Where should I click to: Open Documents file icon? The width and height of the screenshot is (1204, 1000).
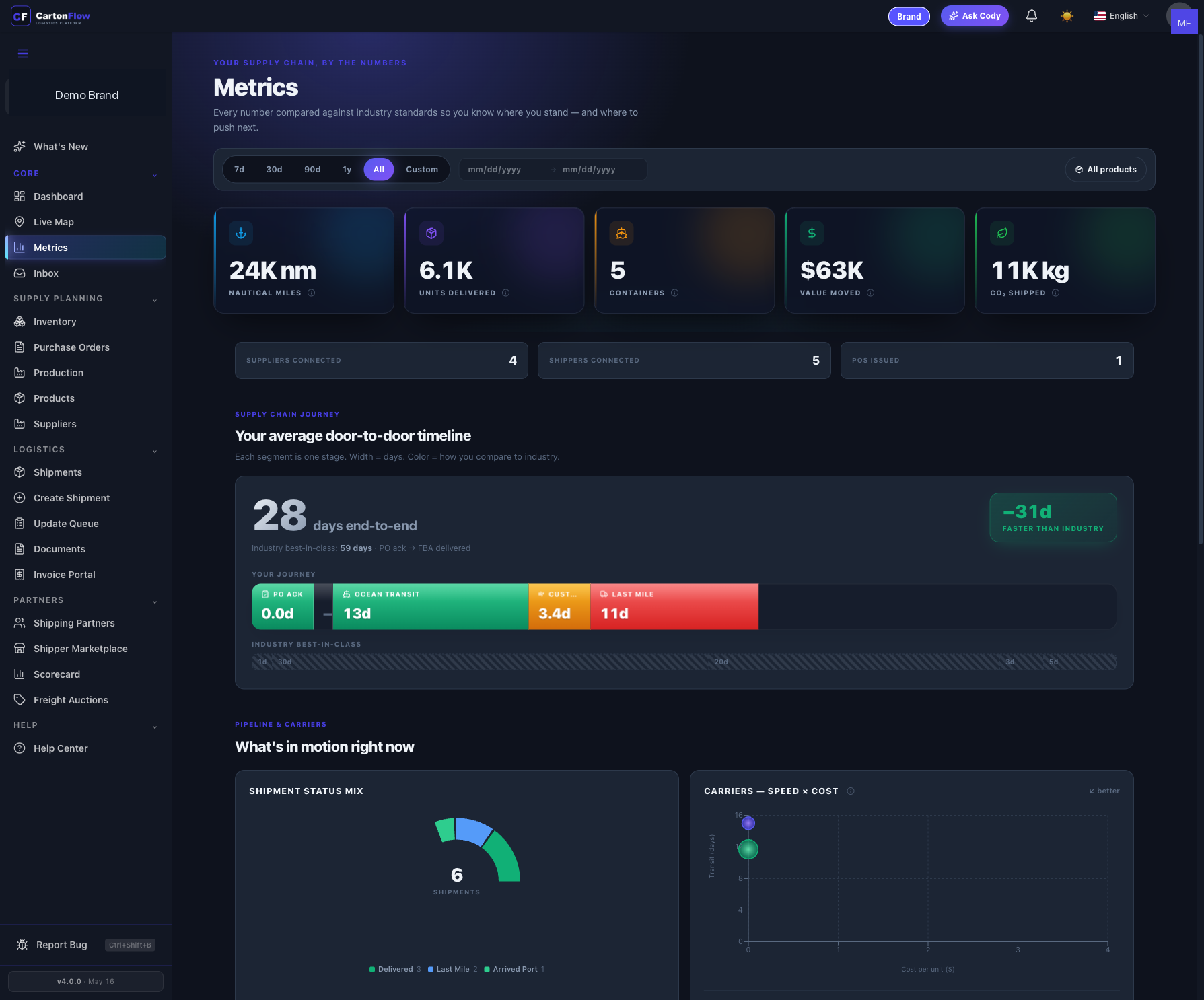[x=20, y=549]
